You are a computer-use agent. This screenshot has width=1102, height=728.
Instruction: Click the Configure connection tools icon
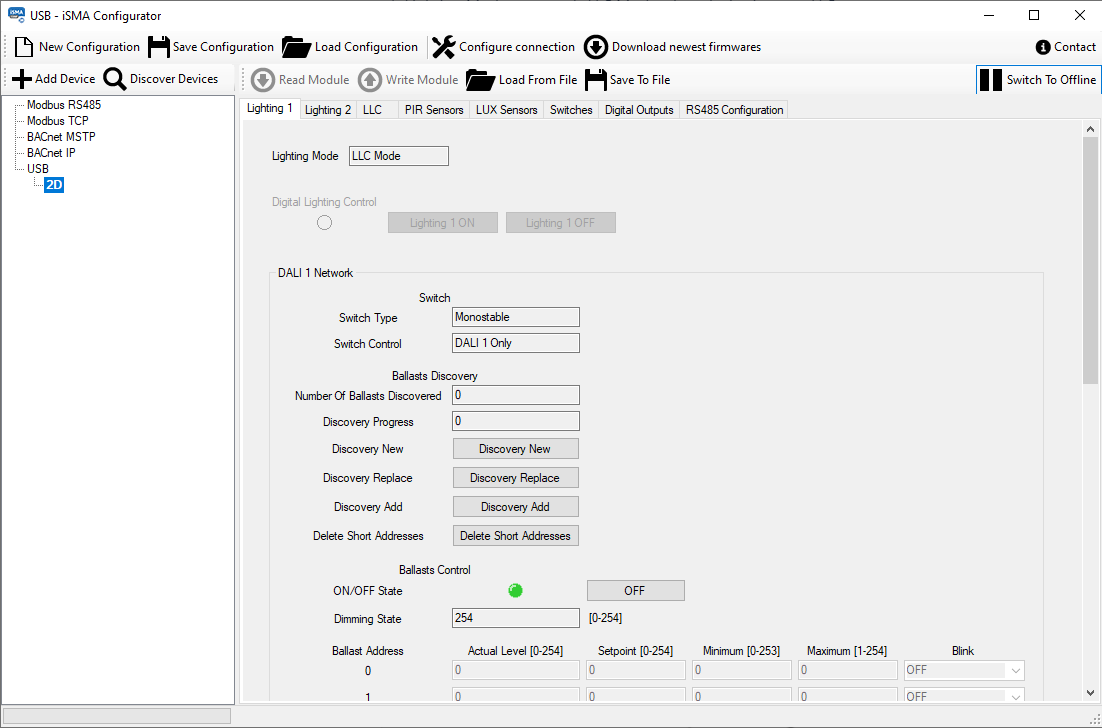click(x=443, y=47)
